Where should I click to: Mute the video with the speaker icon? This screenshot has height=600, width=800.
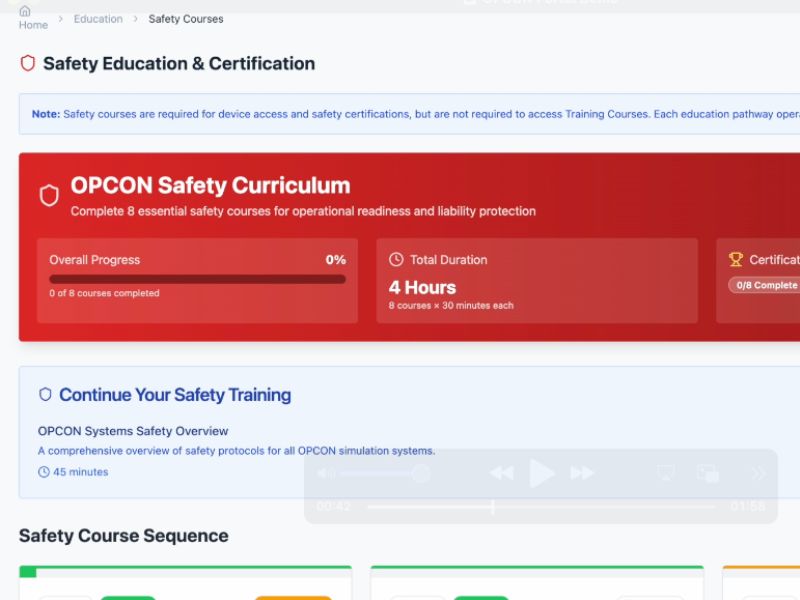tap(326, 473)
